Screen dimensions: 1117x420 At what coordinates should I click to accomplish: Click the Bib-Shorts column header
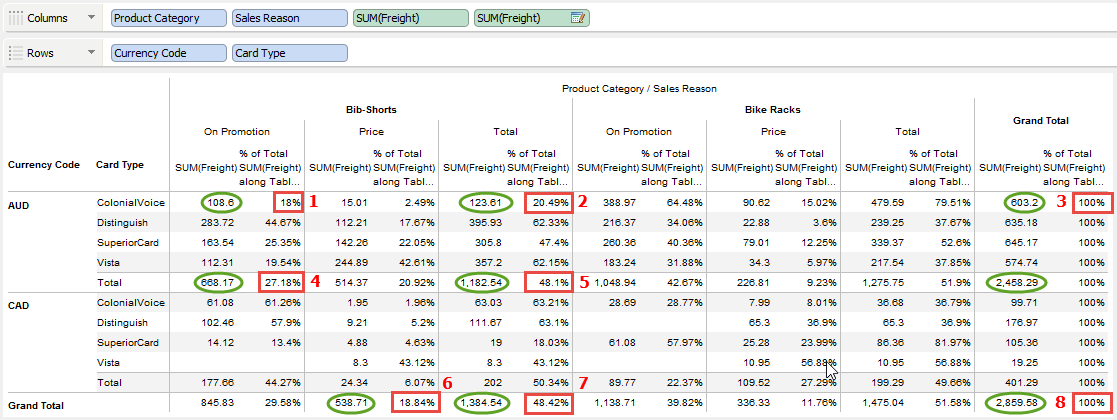coord(370,108)
